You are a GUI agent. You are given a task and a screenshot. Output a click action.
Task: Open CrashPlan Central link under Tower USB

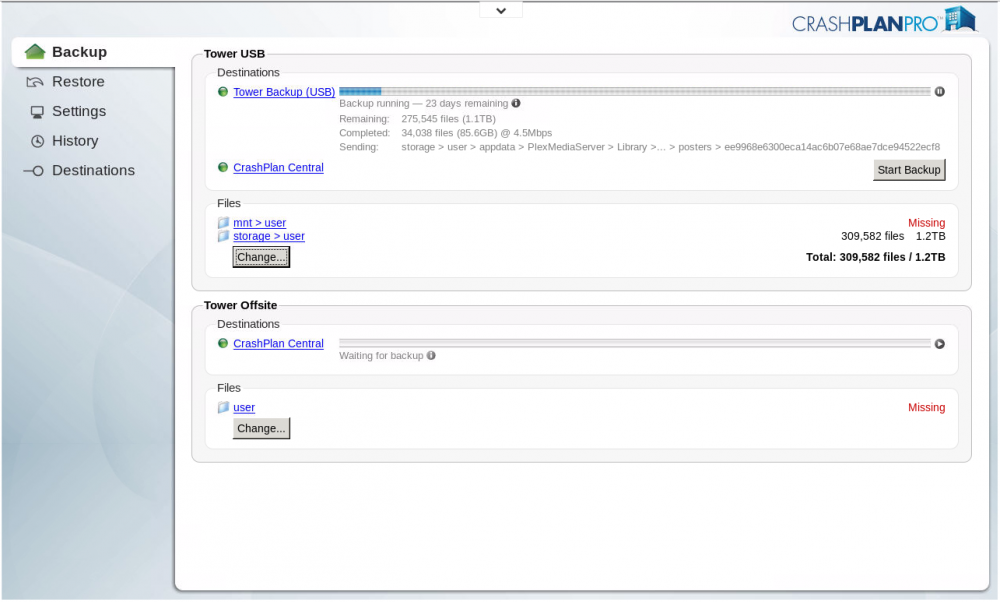[x=278, y=168]
